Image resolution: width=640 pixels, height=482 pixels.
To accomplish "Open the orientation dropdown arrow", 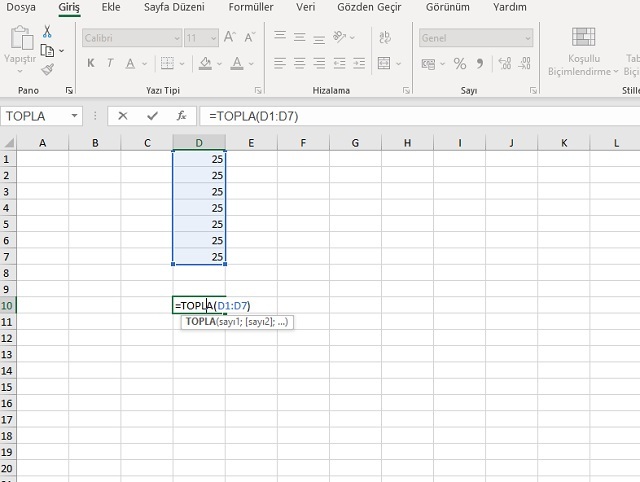I will click(x=352, y=38).
